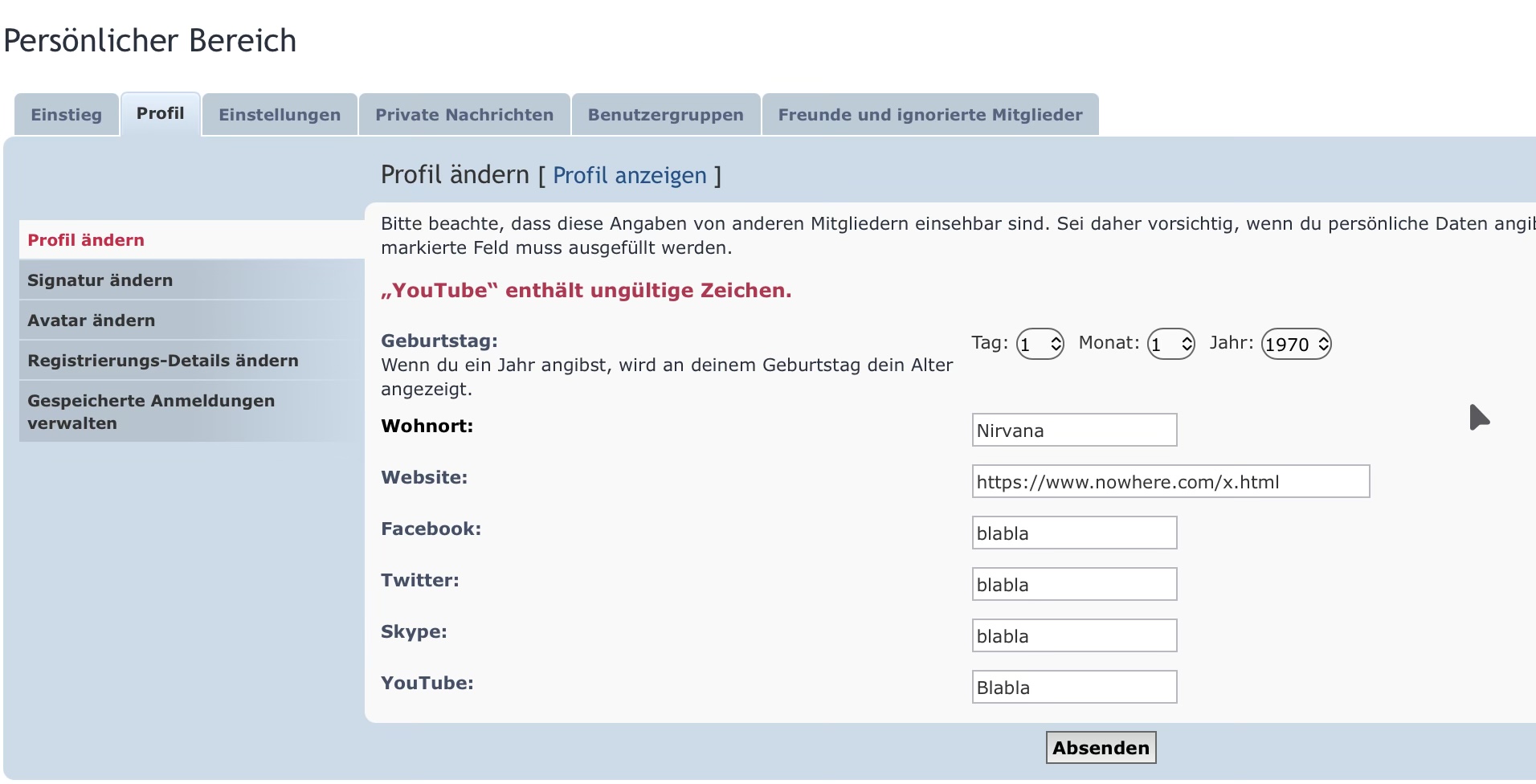Open the Einstieg tab
This screenshot has width=1536, height=784.
[67, 115]
